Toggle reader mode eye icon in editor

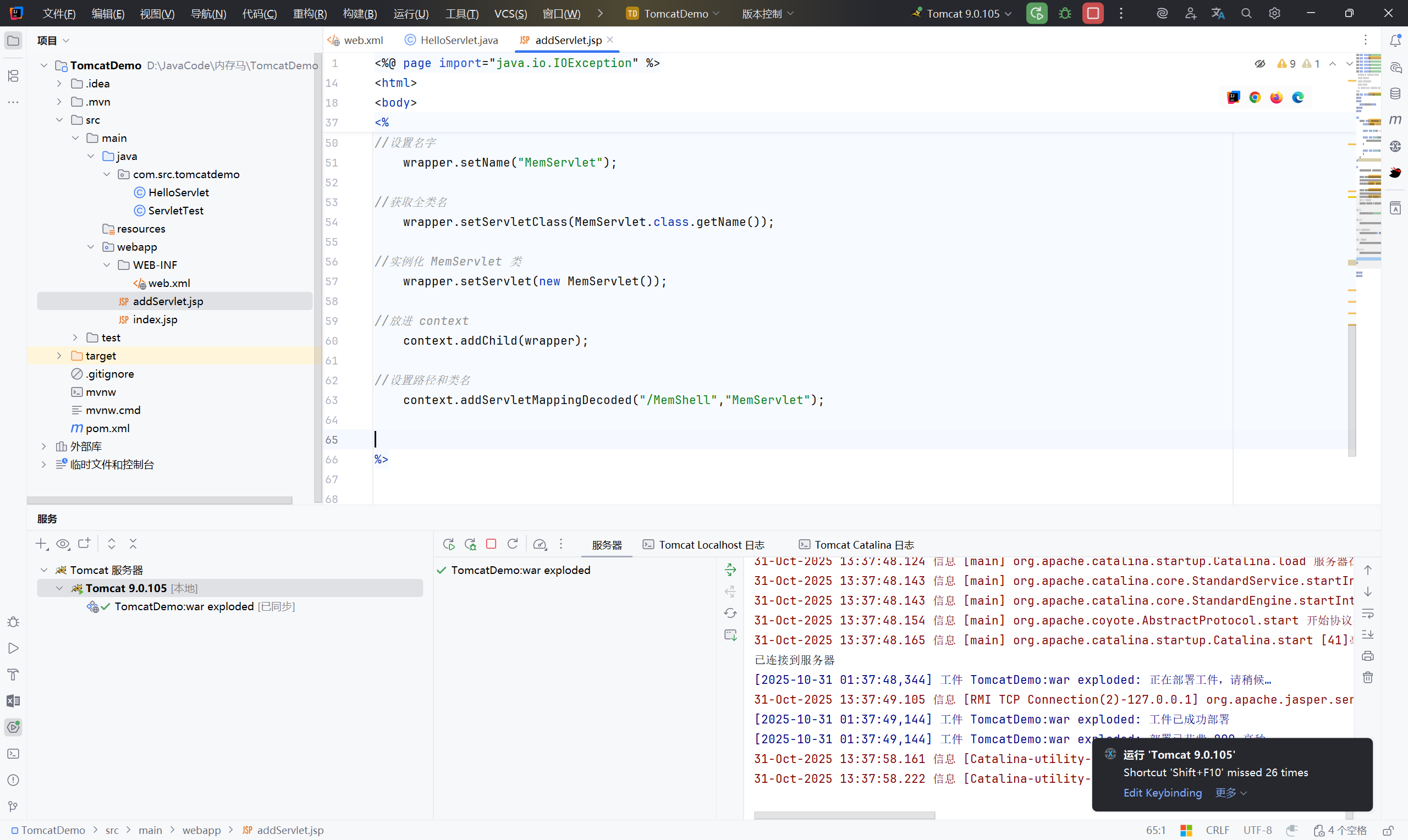[1259, 64]
